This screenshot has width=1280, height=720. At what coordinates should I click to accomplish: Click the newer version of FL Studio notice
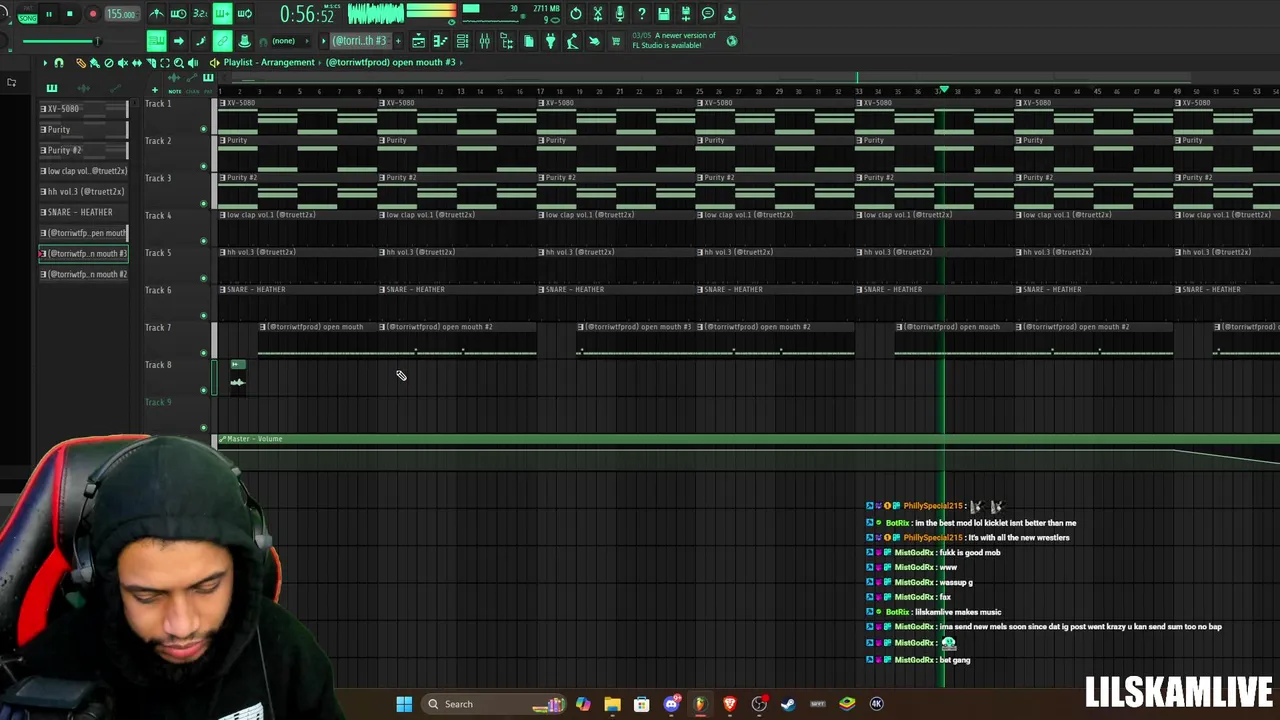(673, 40)
